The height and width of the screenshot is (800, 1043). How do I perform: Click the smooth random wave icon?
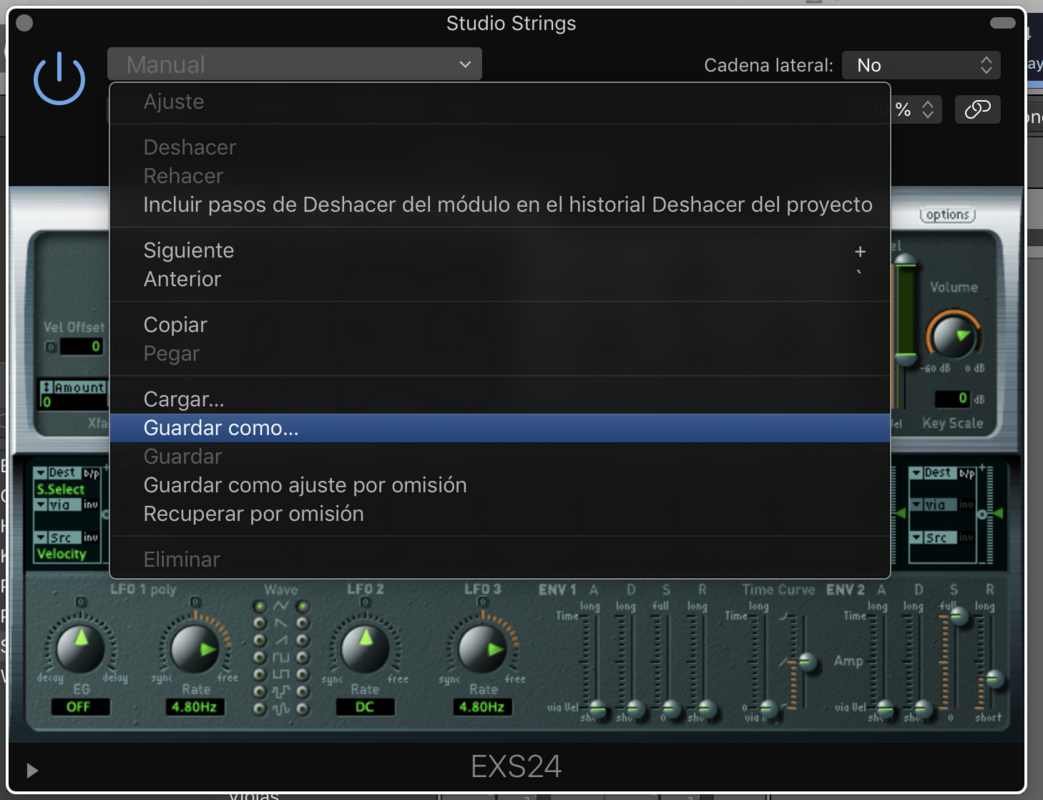click(x=281, y=709)
